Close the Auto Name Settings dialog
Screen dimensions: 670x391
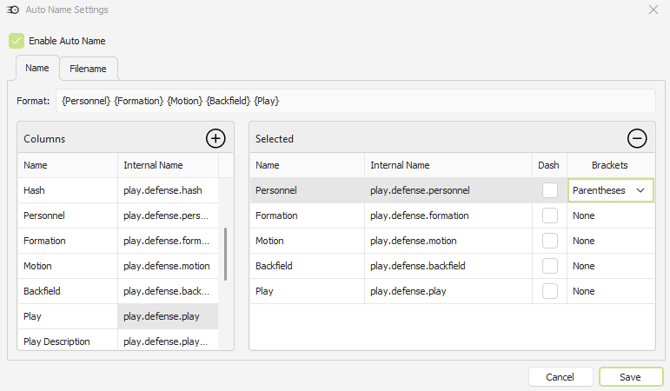click(x=653, y=9)
